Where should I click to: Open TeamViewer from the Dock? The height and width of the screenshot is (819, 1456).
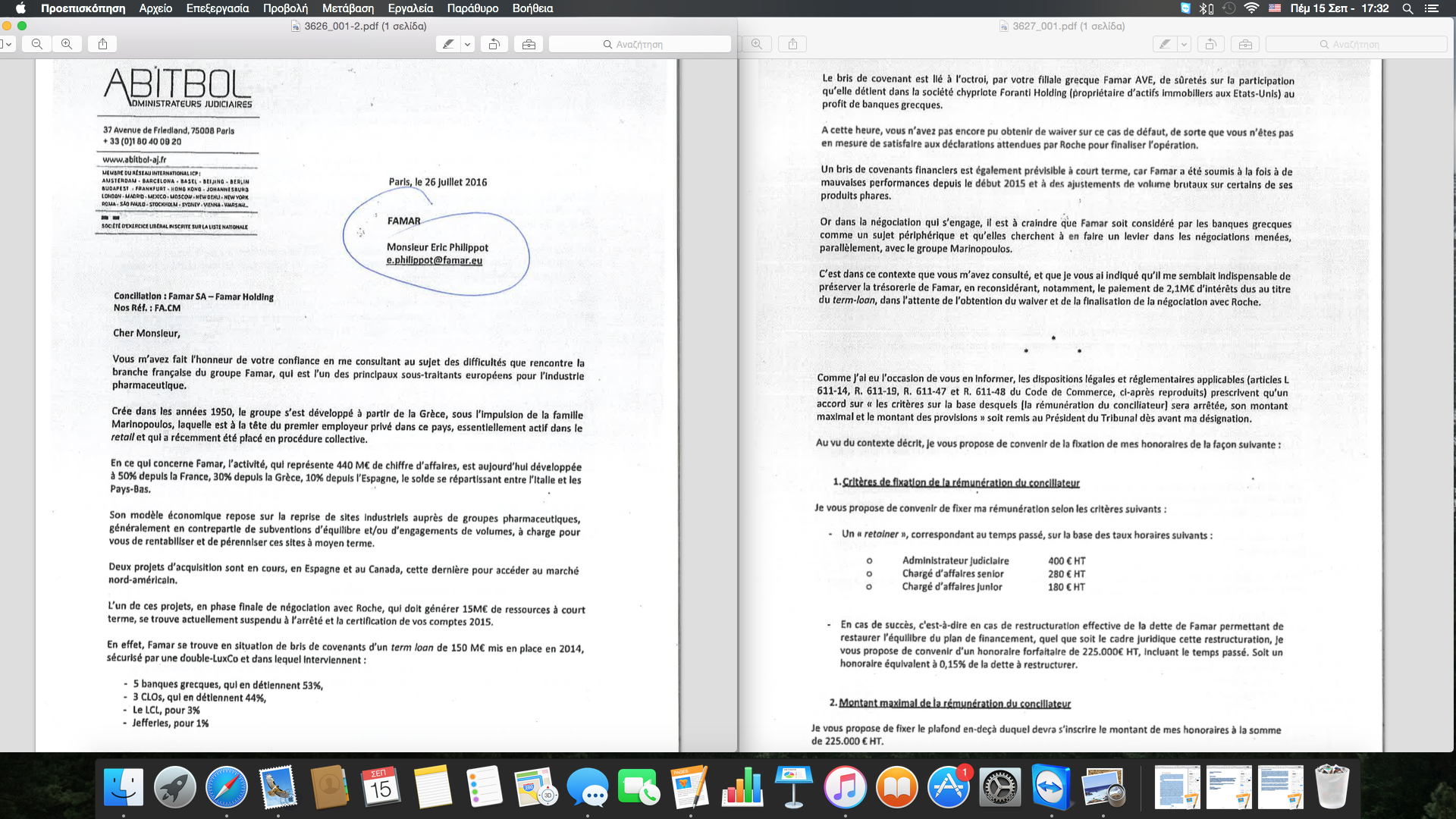pos(1051,787)
